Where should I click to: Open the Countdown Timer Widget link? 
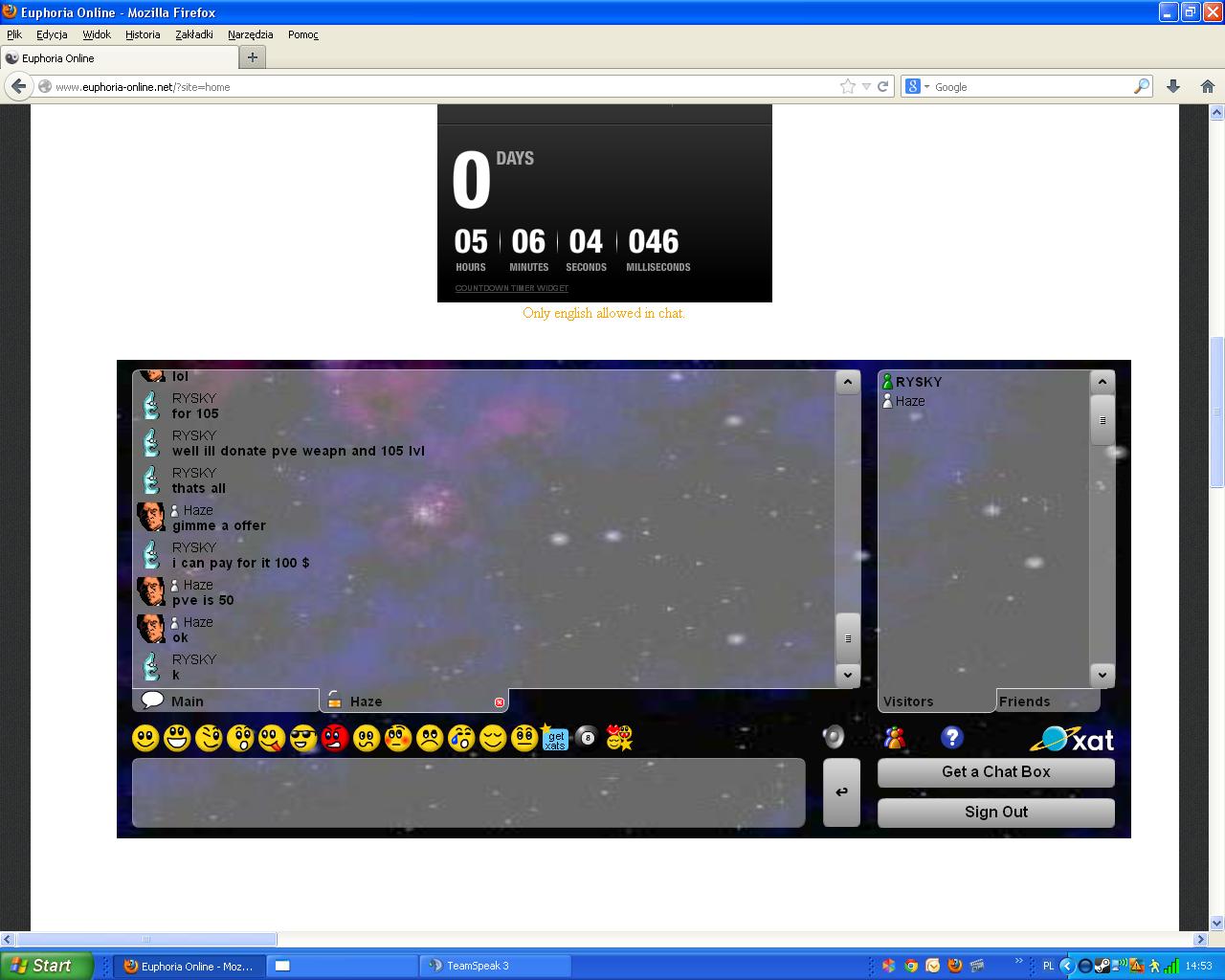[512, 288]
